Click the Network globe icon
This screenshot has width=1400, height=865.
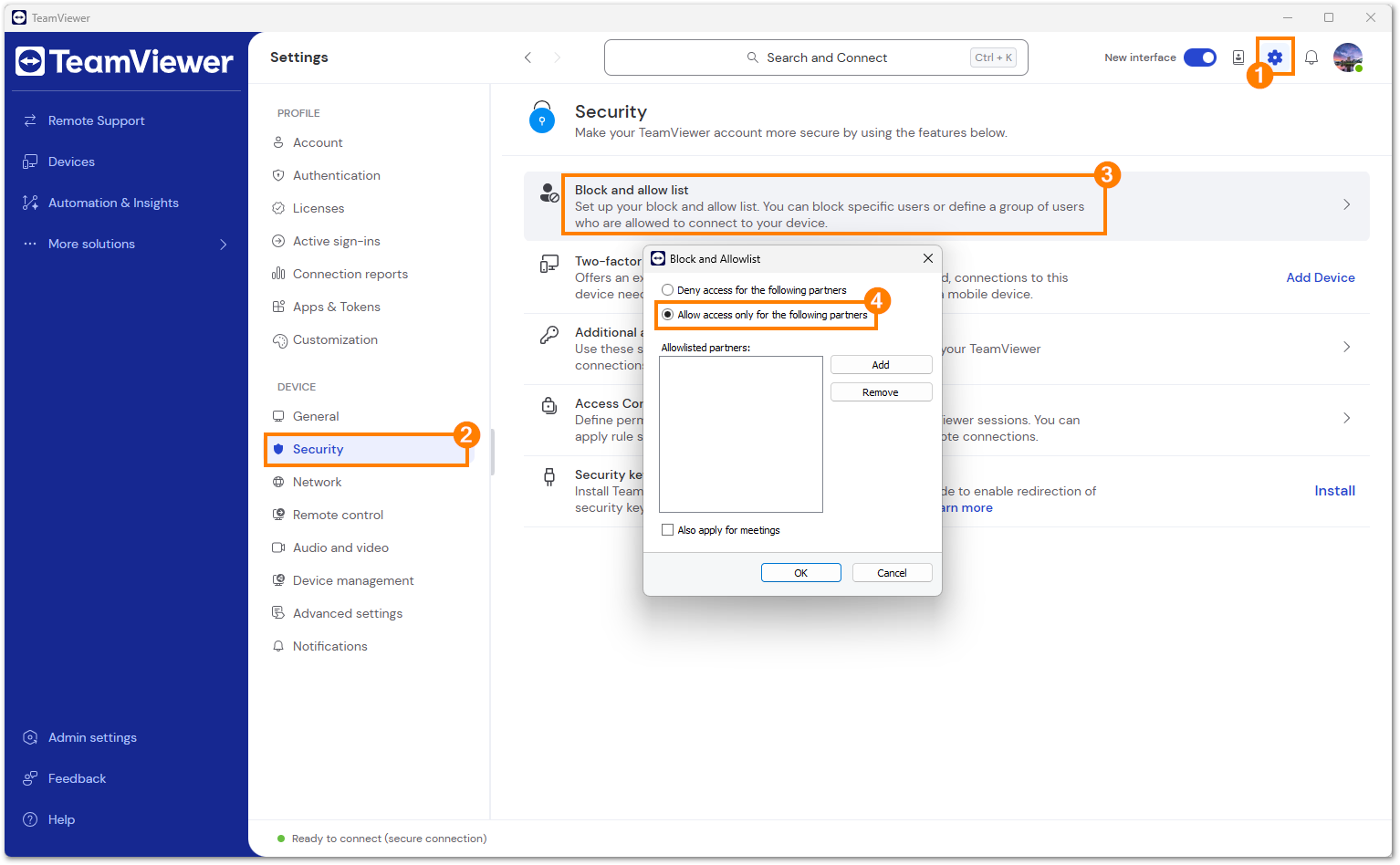tap(278, 482)
